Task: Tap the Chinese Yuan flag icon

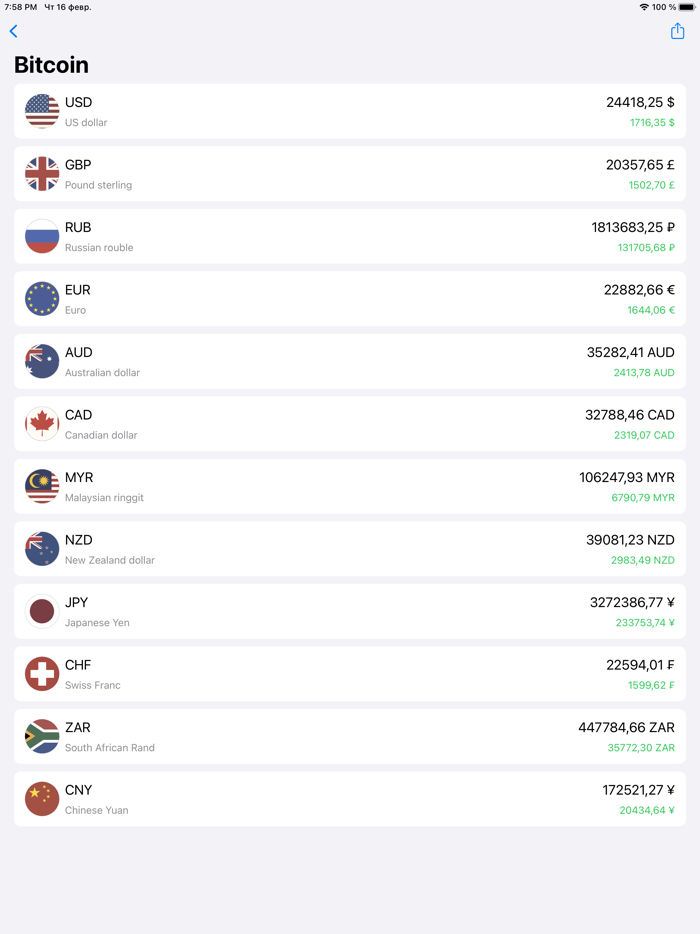Action: pos(41,798)
